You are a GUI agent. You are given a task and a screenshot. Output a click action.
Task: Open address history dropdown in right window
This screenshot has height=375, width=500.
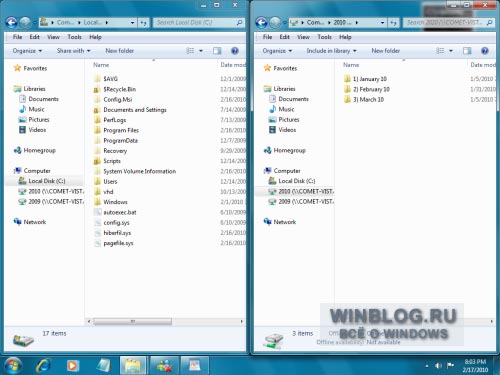click(x=382, y=23)
